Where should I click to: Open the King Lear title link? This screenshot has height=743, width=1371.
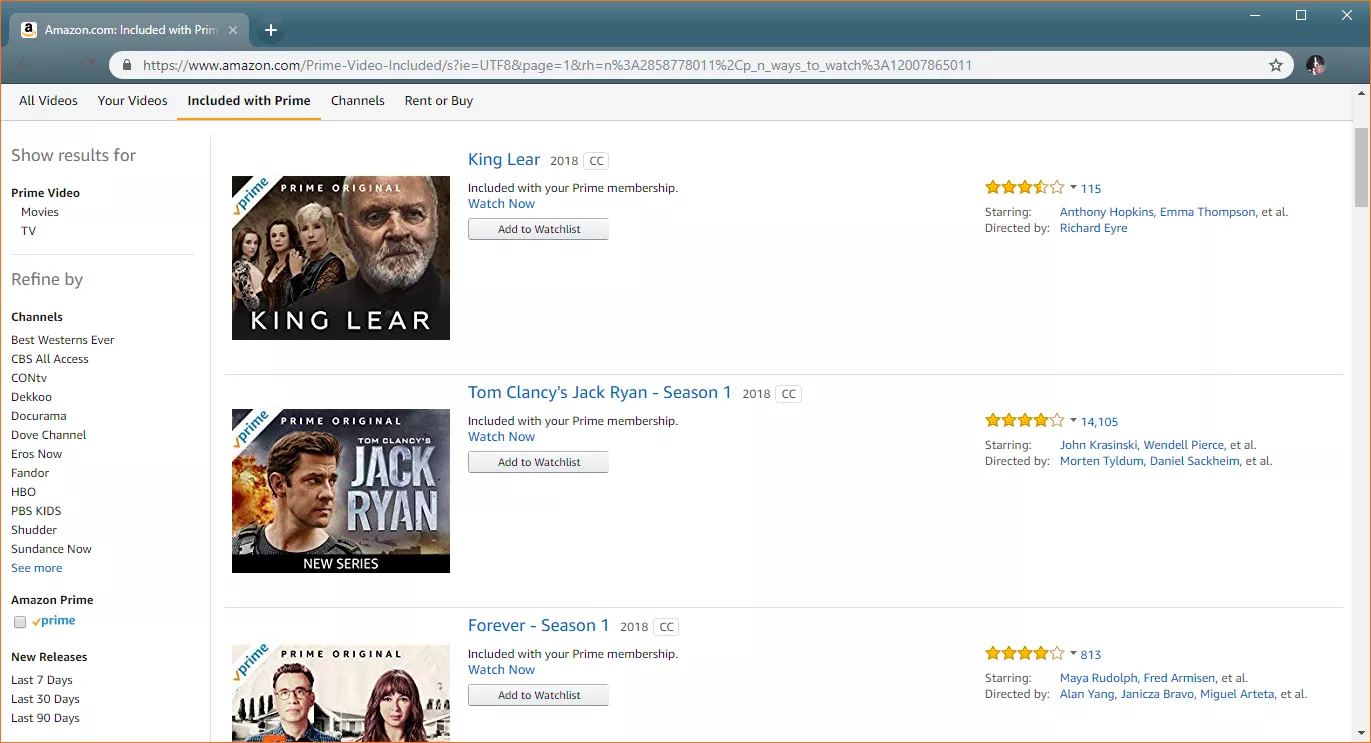click(x=504, y=160)
